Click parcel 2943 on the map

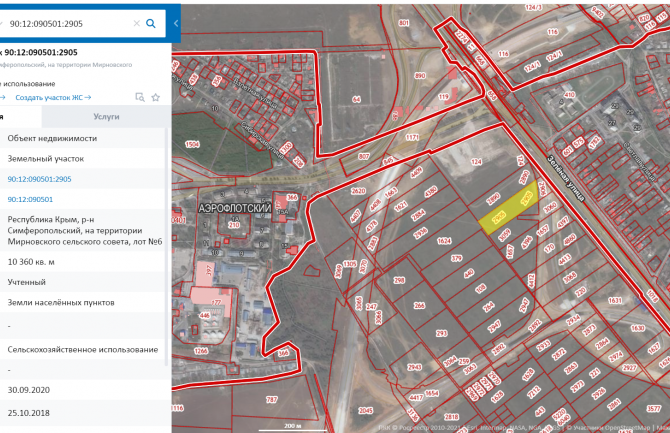(414, 367)
